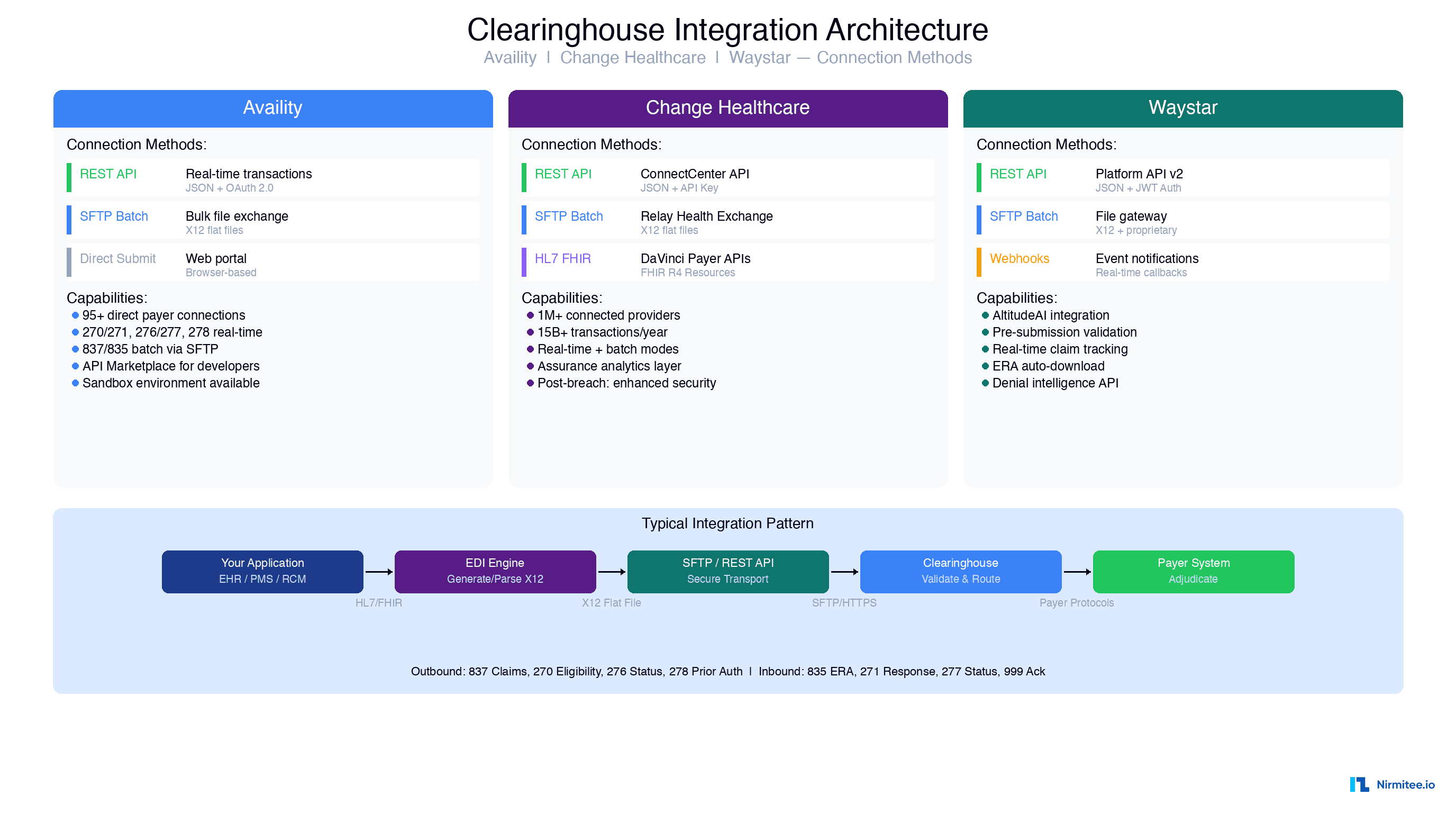Click 'DaVinci Payer APIs' text
Screen dimensions: 1456x813
[x=695, y=259]
